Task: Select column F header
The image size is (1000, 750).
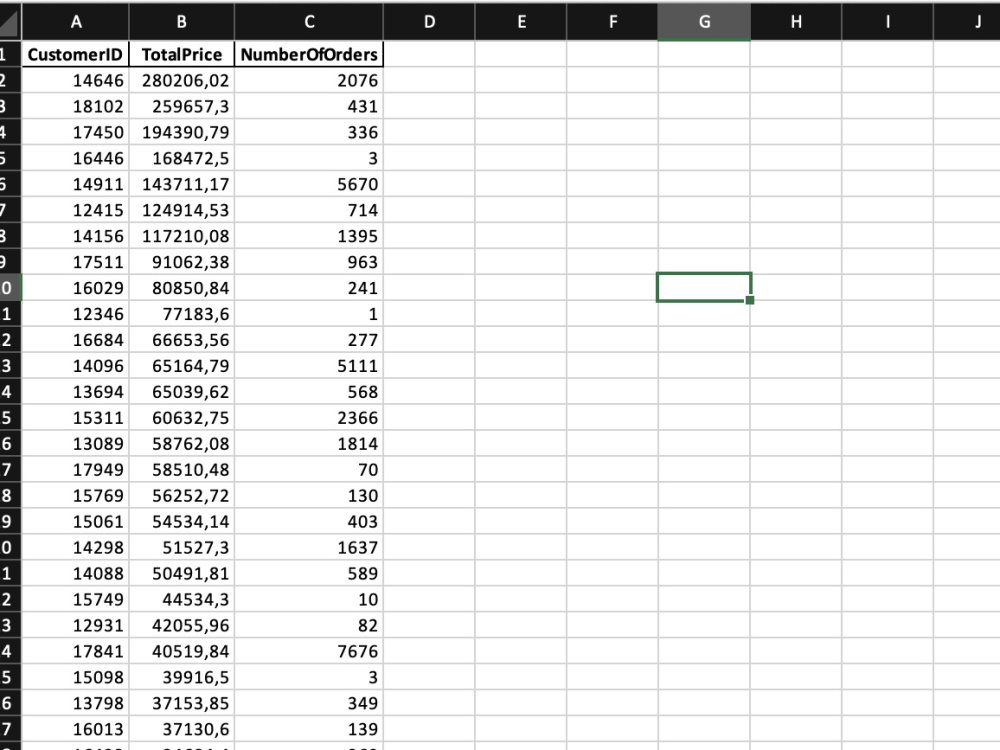Action: (612, 22)
